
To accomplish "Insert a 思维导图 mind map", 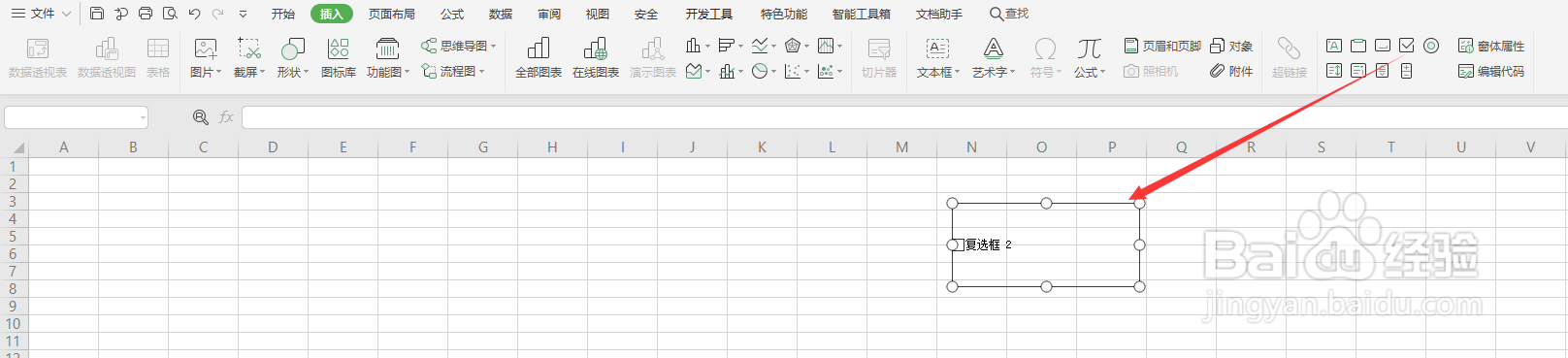I will point(459,46).
